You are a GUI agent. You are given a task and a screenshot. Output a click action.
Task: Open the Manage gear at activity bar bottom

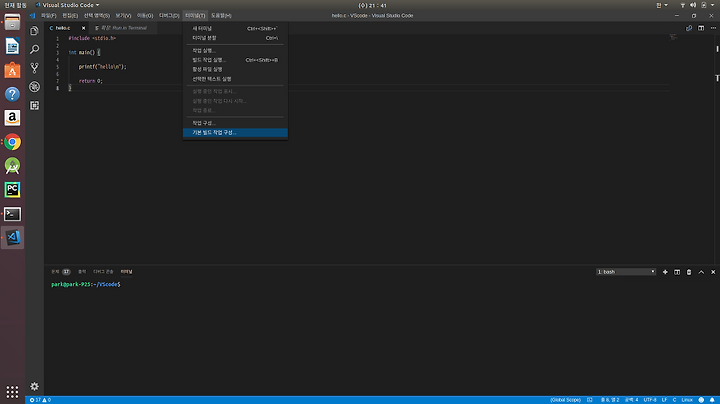tap(34, 386)
